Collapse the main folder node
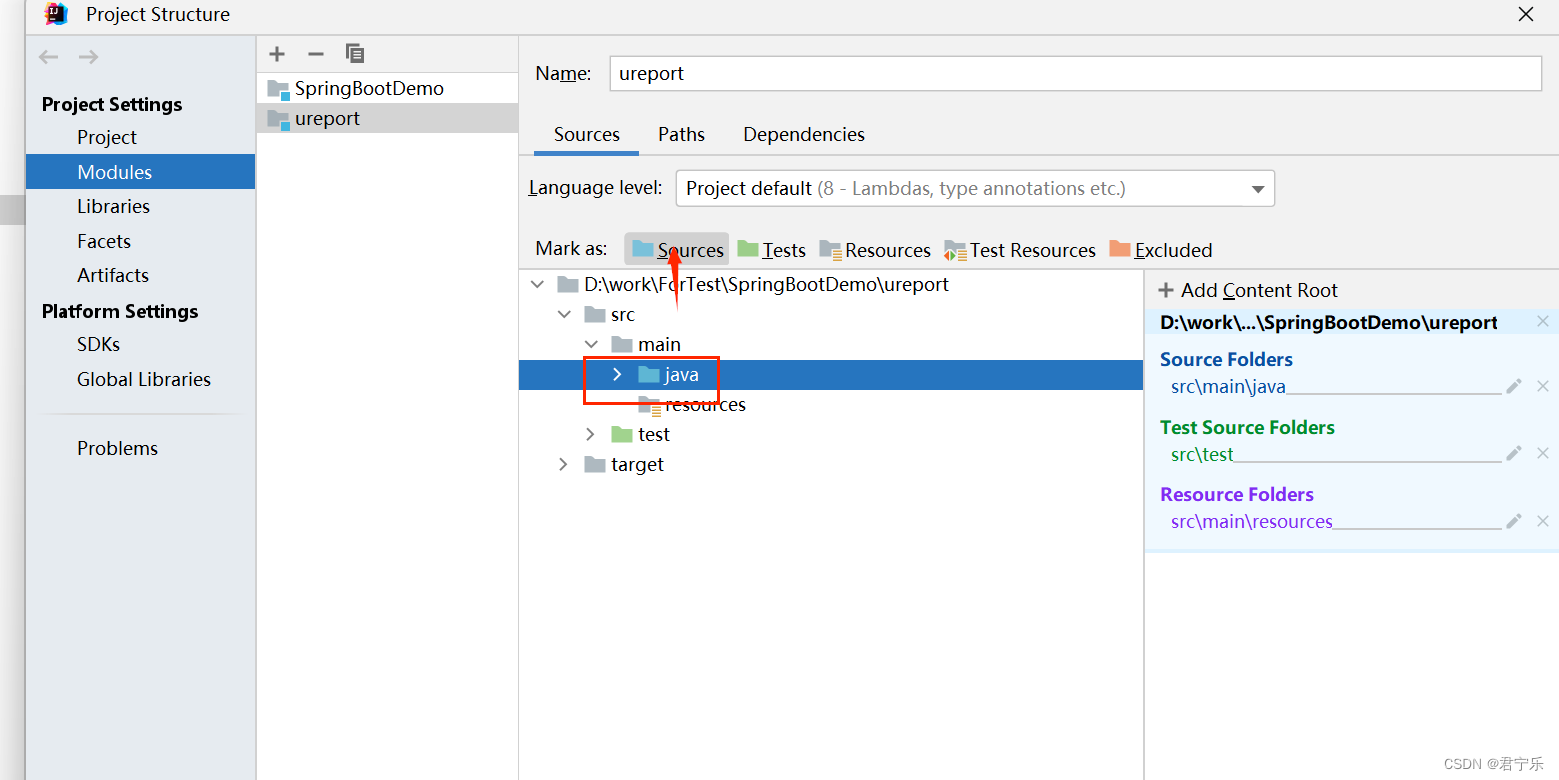 click(x=591, y=343)
